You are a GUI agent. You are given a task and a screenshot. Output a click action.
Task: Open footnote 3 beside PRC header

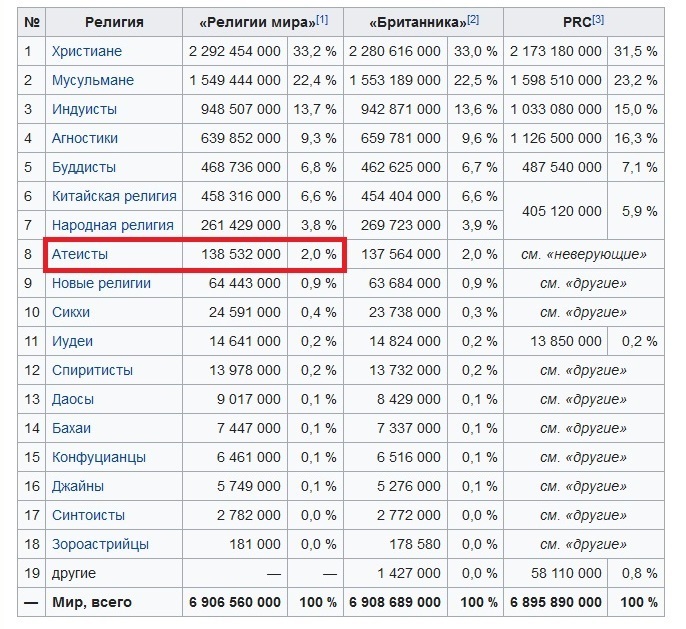pyautogui.click(x=598, y=19)
